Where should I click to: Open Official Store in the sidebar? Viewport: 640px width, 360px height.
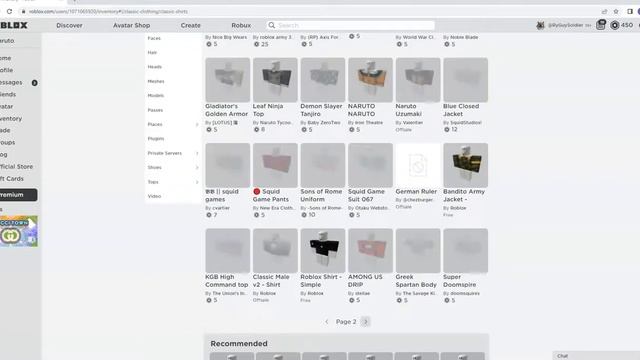tap(16, 167)
